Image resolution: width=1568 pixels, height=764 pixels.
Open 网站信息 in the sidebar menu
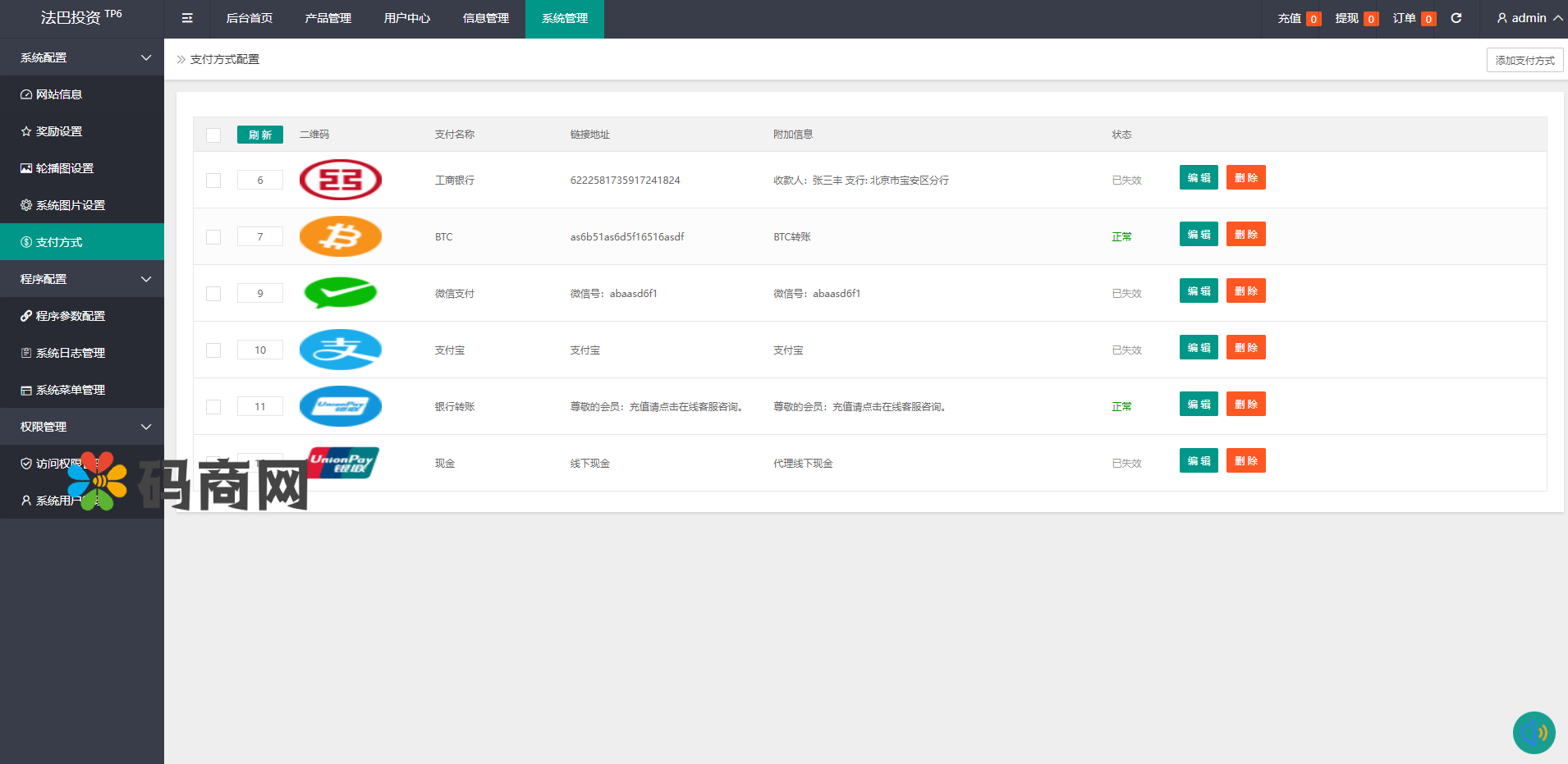click(59, 94)
